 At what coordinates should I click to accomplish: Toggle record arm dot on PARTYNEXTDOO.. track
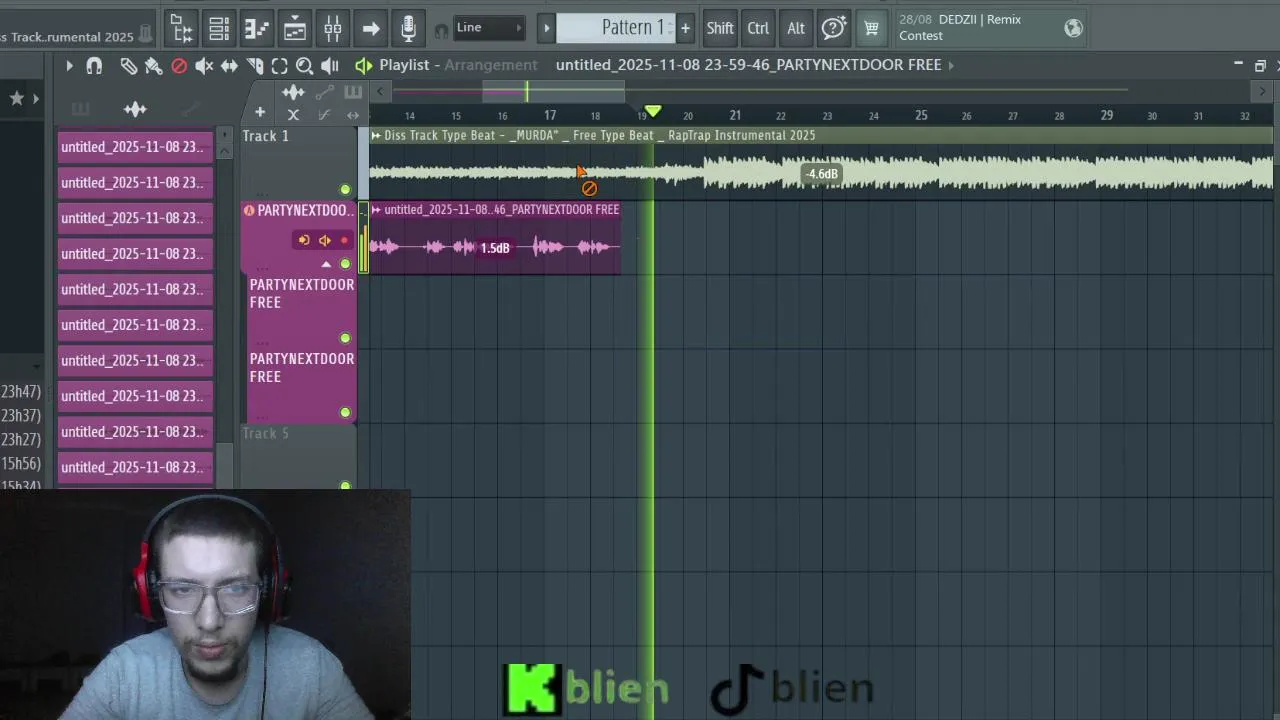point(344,240)
